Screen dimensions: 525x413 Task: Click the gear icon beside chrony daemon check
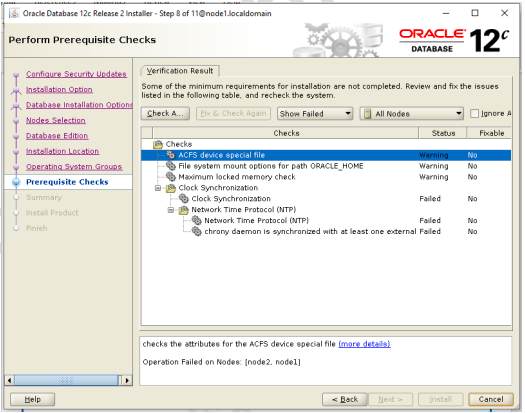(197, 231)
